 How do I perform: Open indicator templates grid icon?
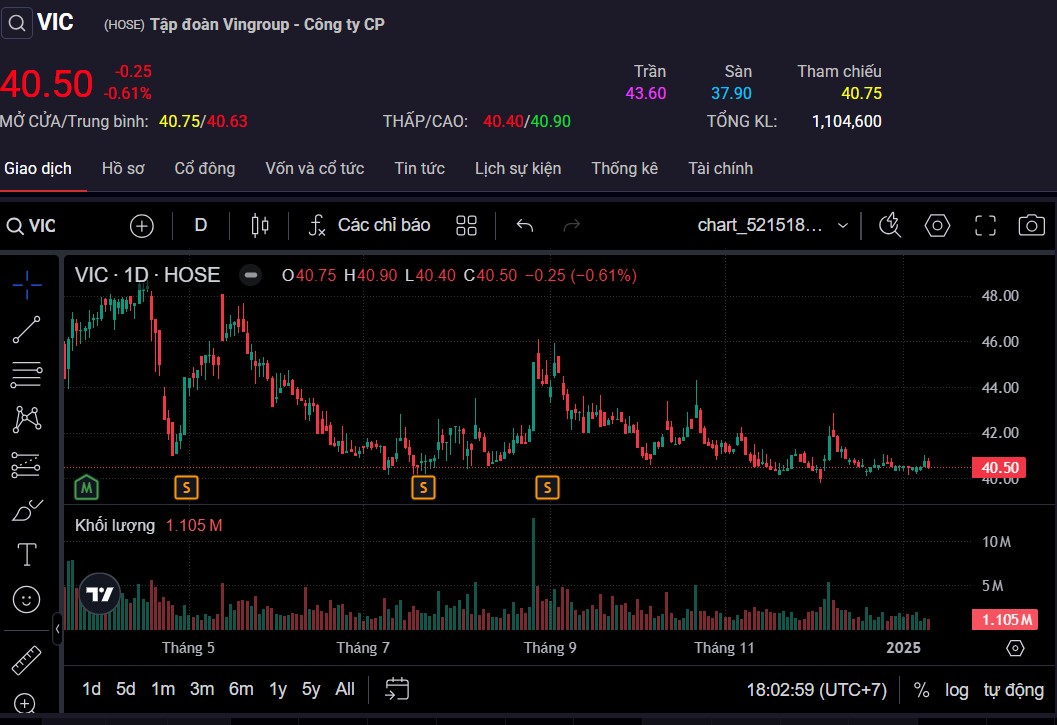(466, 225)
